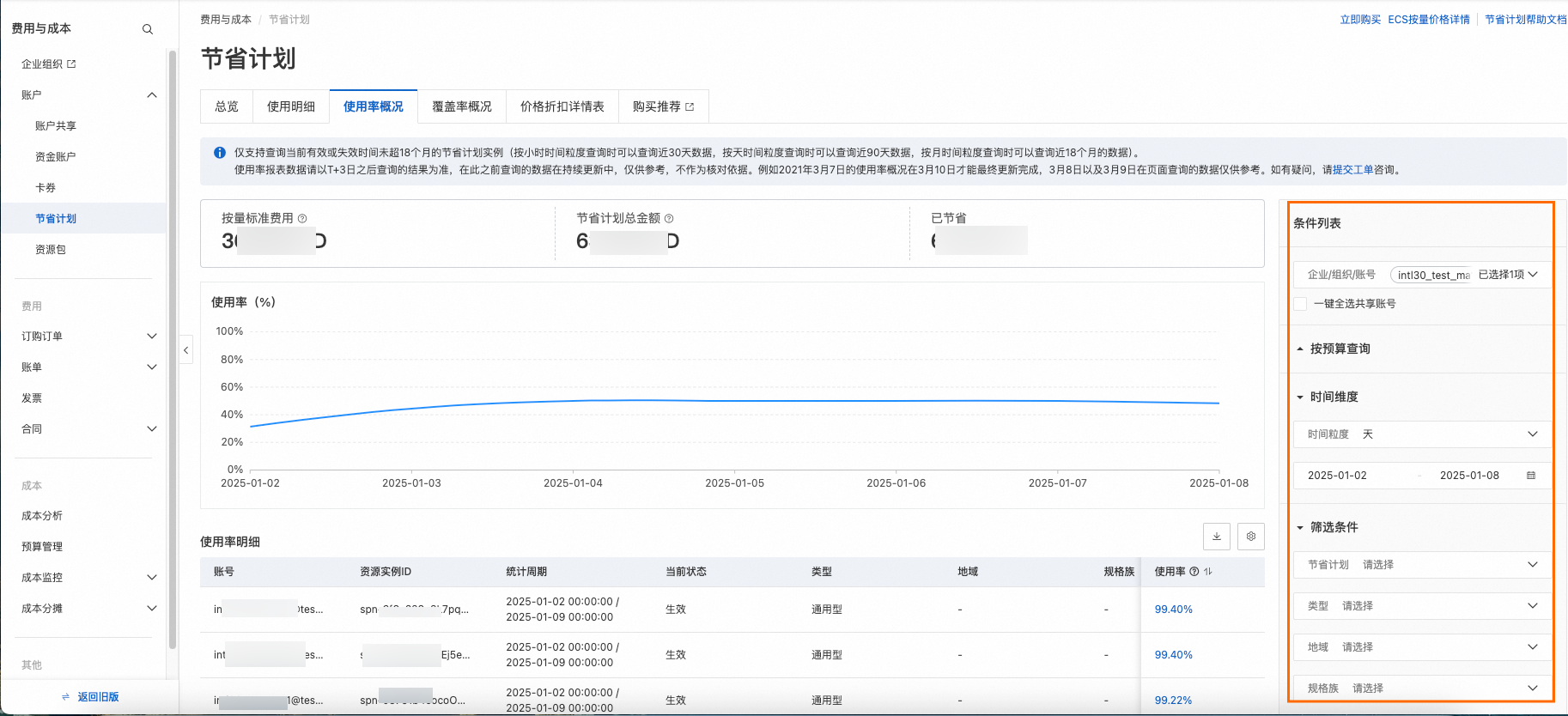
Task: Open 节省计划 filter dropdown
Action: point(1423,565)
